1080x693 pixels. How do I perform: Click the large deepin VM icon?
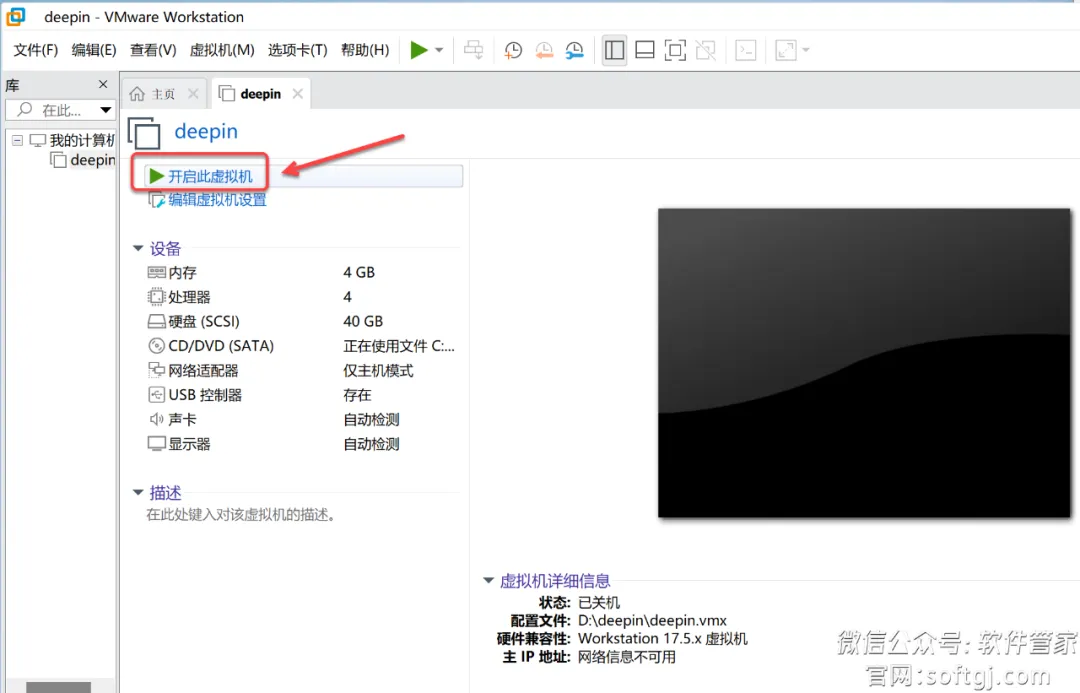click(144, 133)
